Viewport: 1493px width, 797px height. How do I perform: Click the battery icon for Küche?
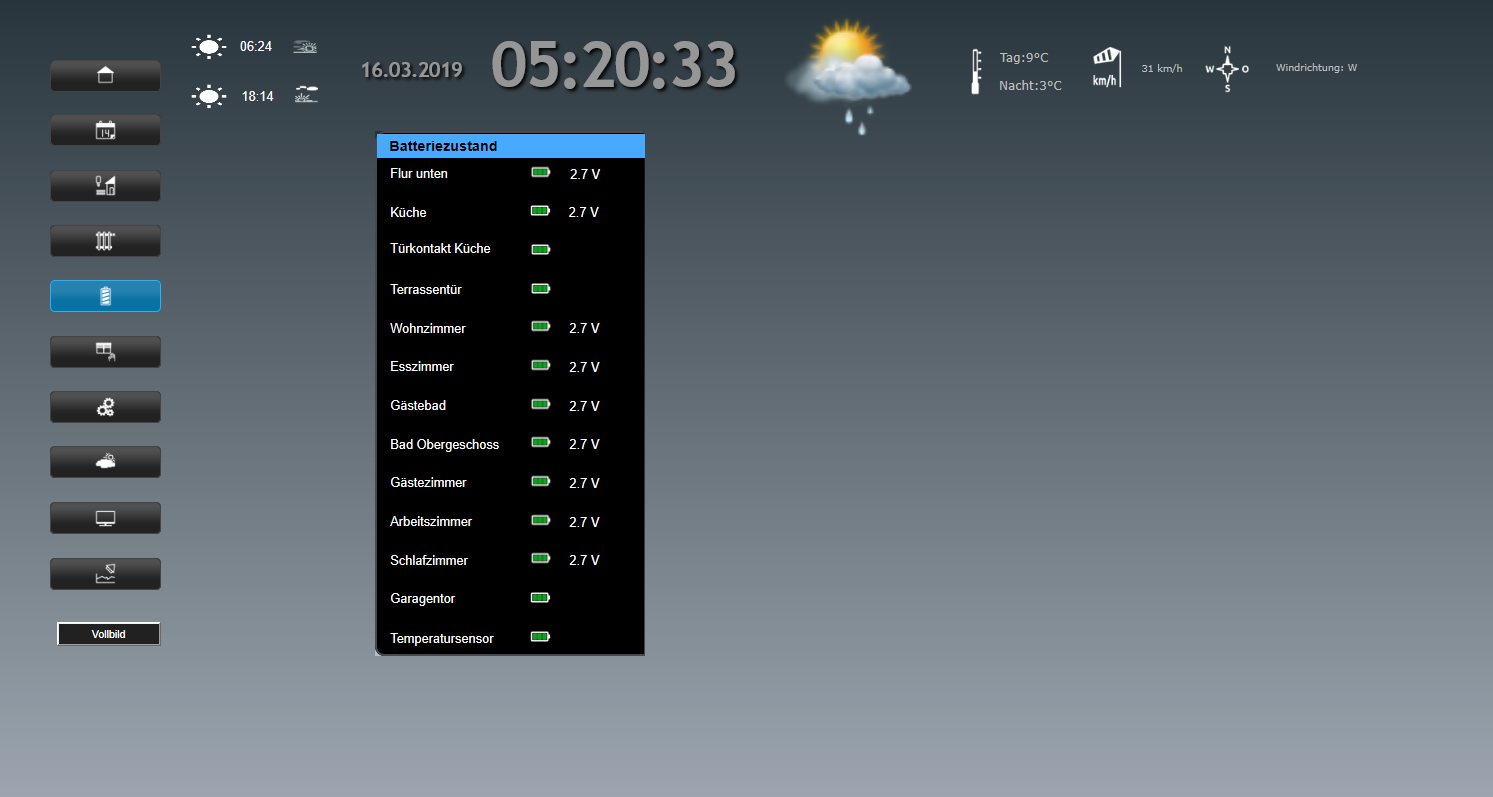coord(540,211)
